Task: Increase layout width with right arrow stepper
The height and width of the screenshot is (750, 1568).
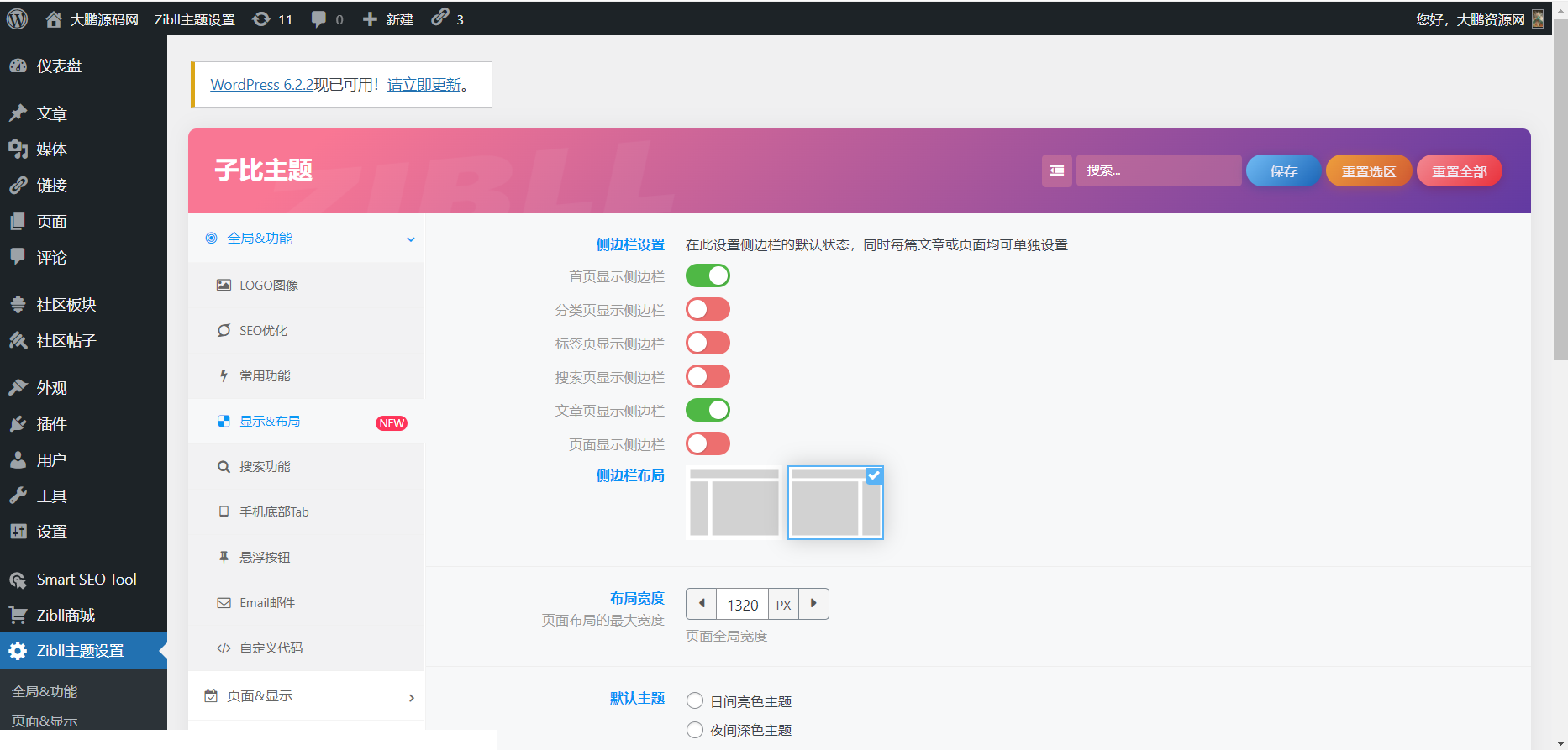Action: click(x=813, y=604)
